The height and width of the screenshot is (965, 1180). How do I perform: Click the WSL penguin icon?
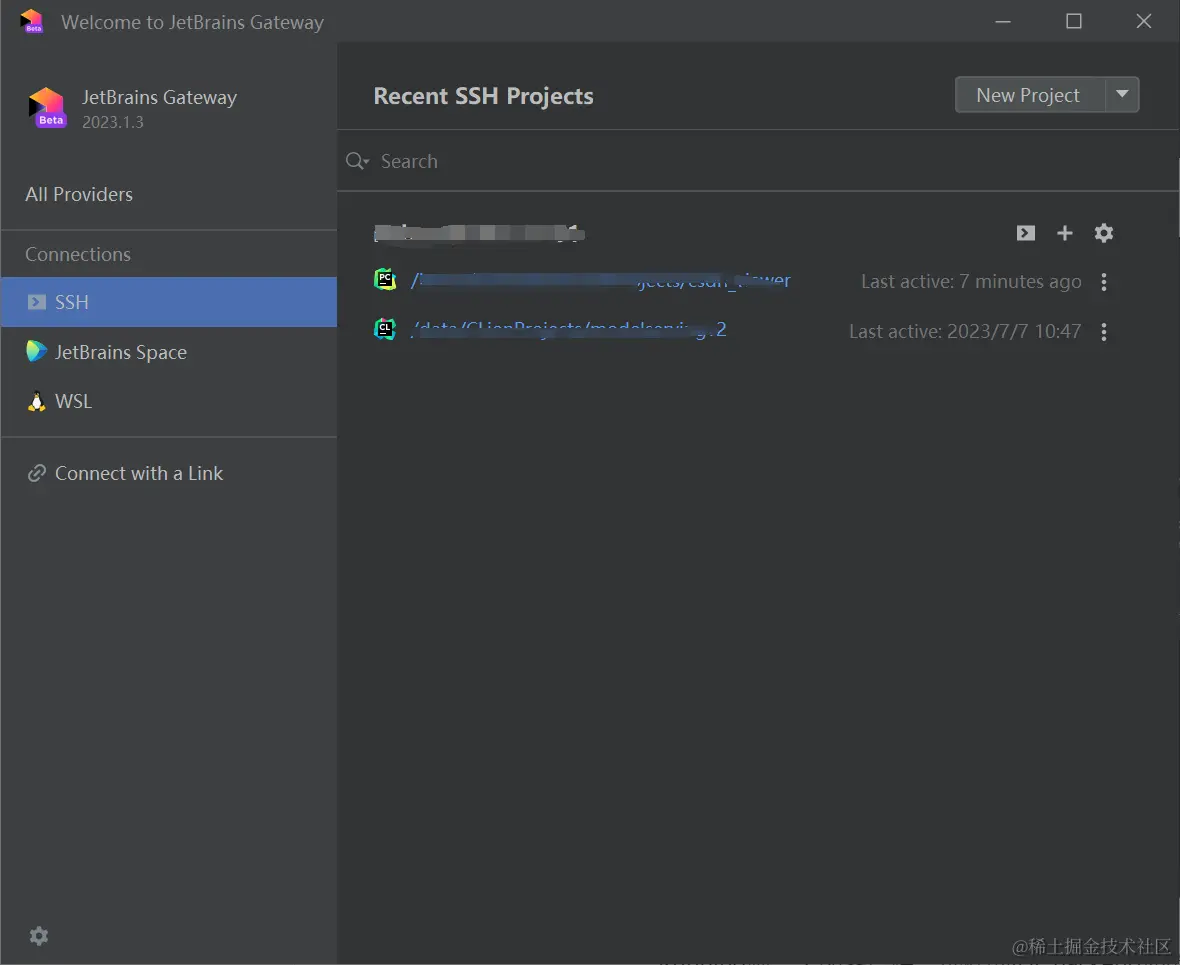pos(36,401)
